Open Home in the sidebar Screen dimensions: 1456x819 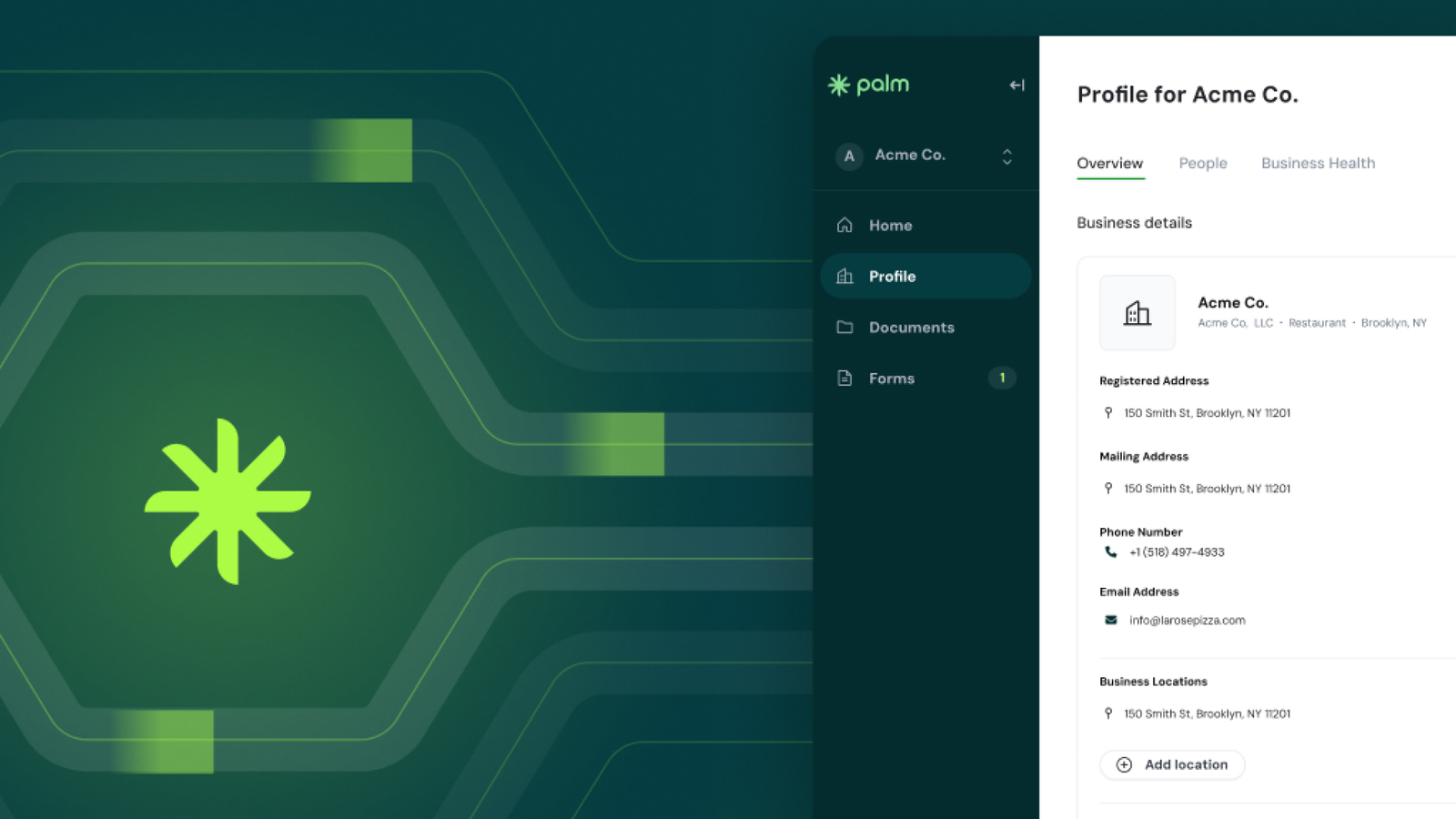click(x=890, y=226)
